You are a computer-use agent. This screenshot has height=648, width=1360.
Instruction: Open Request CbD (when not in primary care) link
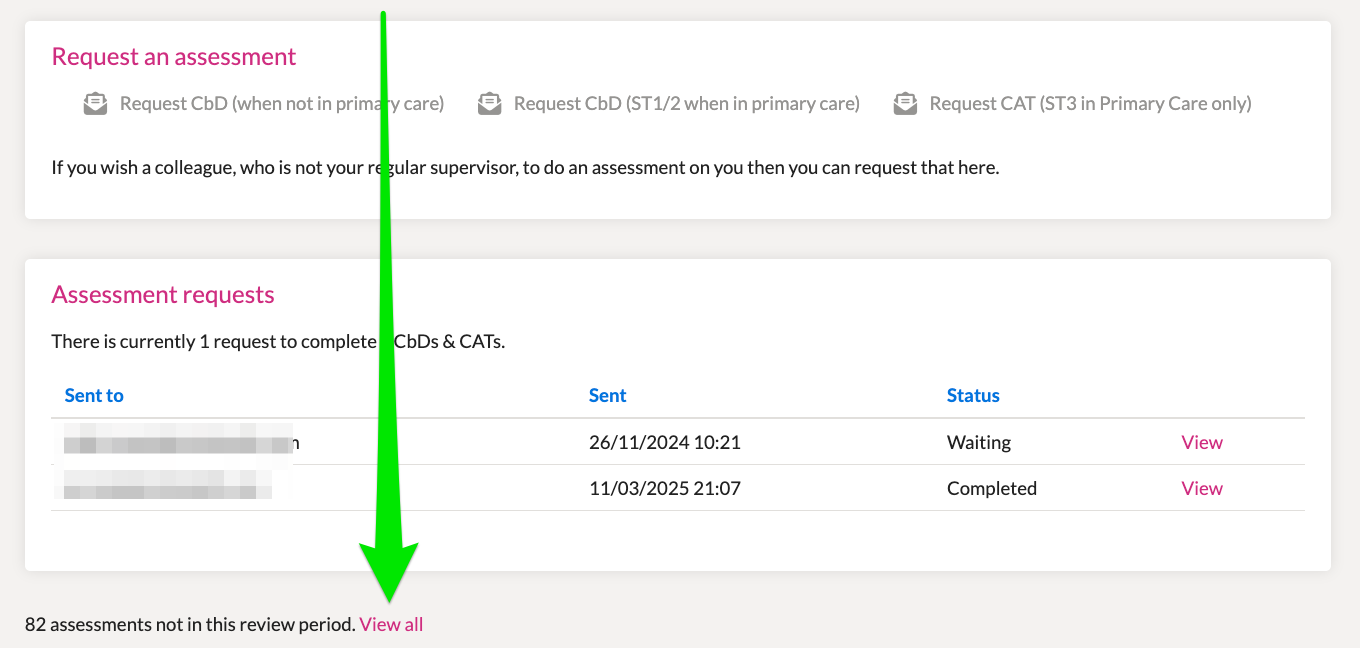click(282, 103)
